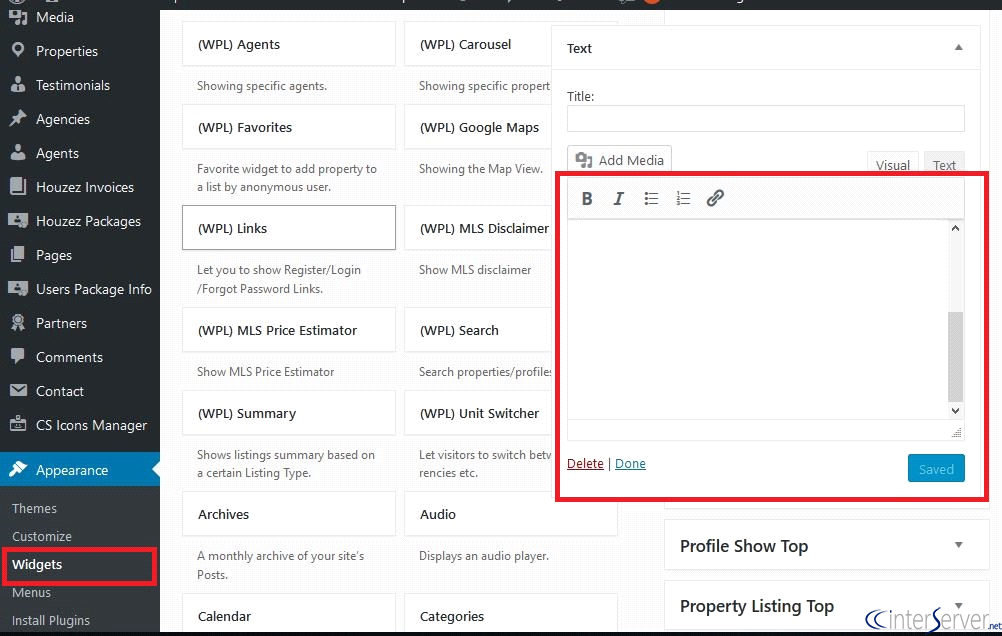Image resolution: width=1002 pixels, height=636 pixels.
Task: Click the editor scrollbar up arrow
Action: tap(955, 228)
